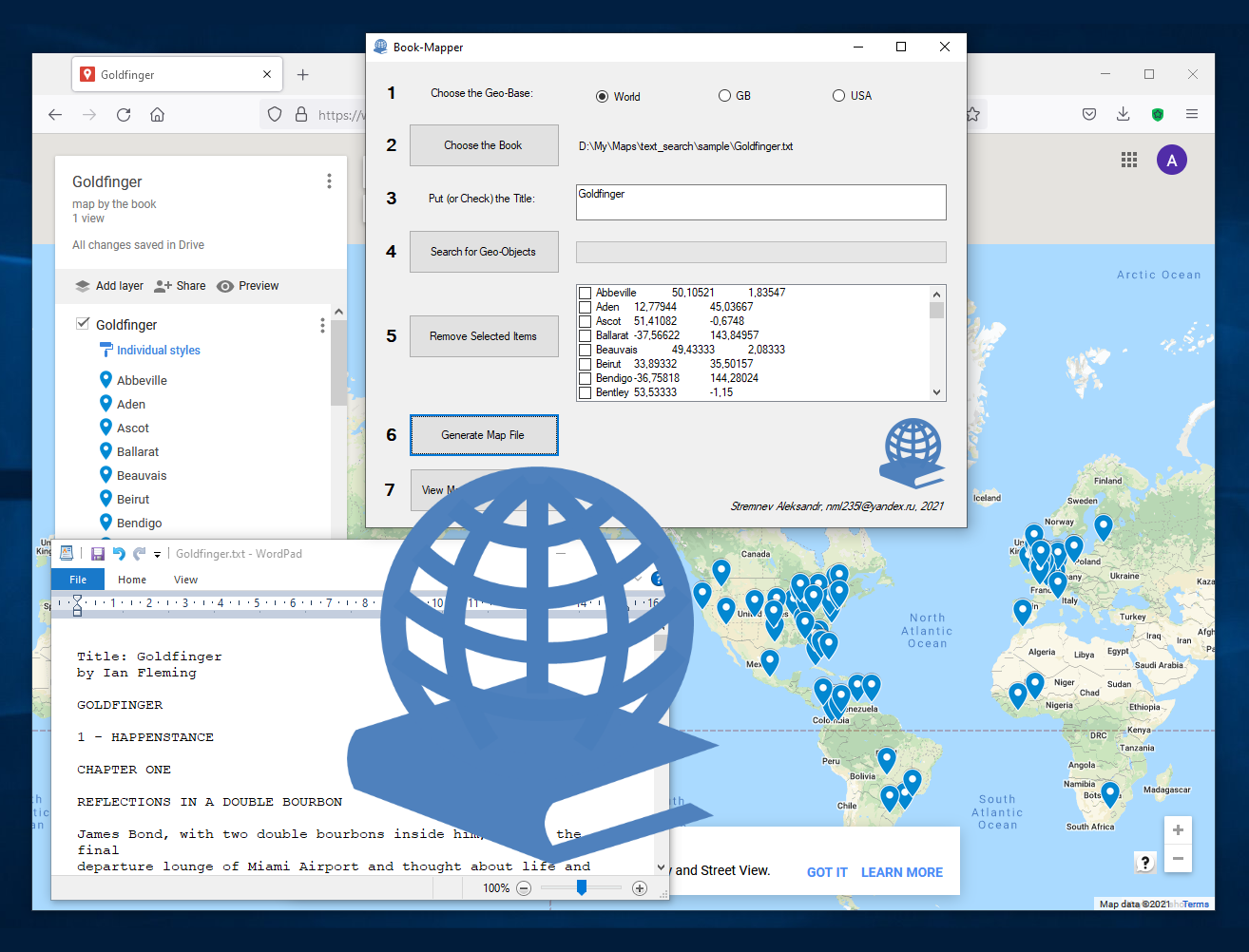The height and width of the screenshot is (952, 1249).
Task: Zoom in on the Google map
Action: (1178, 830)
